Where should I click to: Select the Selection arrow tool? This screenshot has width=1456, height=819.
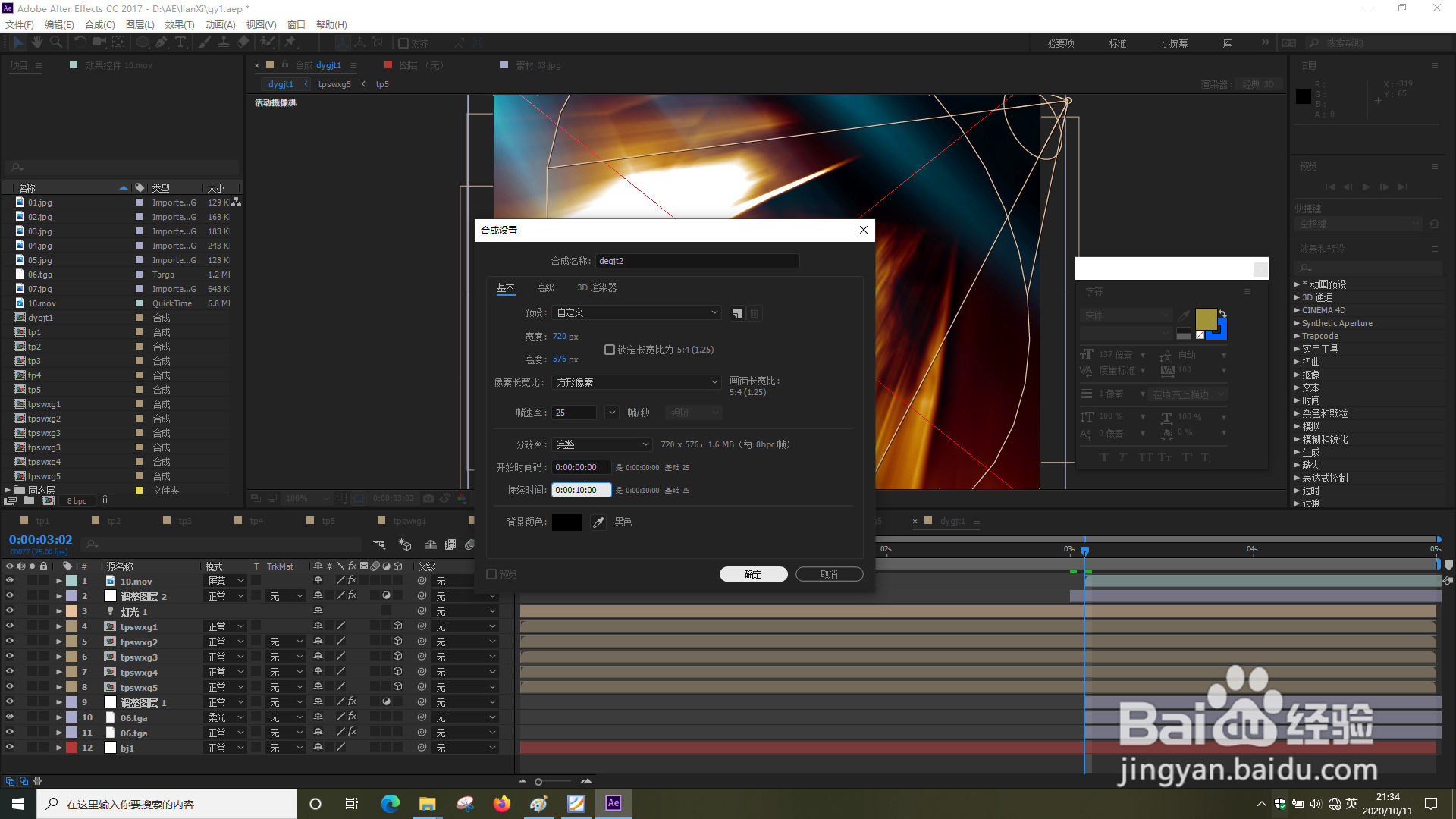click(18, 42)
